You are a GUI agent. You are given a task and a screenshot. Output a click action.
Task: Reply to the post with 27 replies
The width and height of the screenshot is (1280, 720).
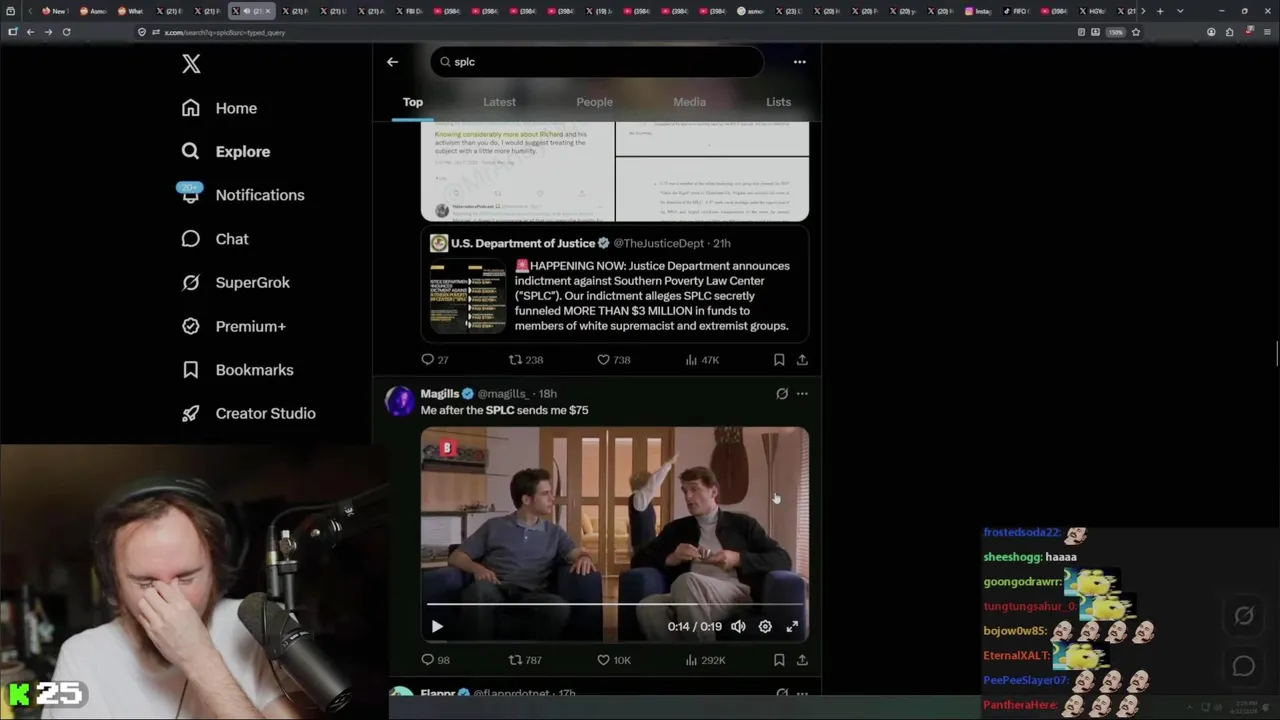click(x=435, y=360)
